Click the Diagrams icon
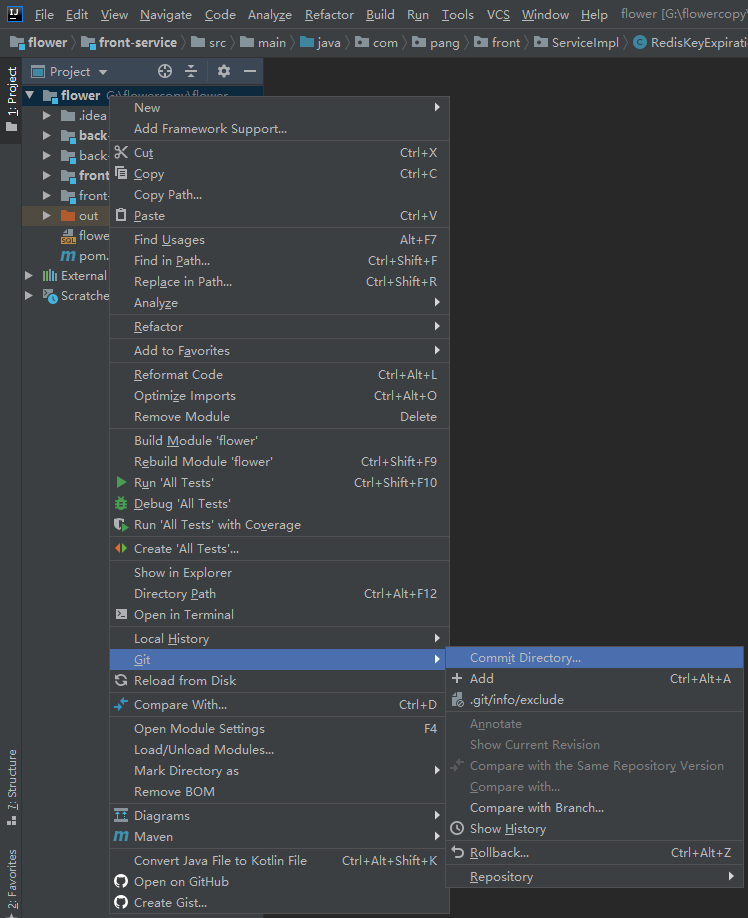 point(121,815)
